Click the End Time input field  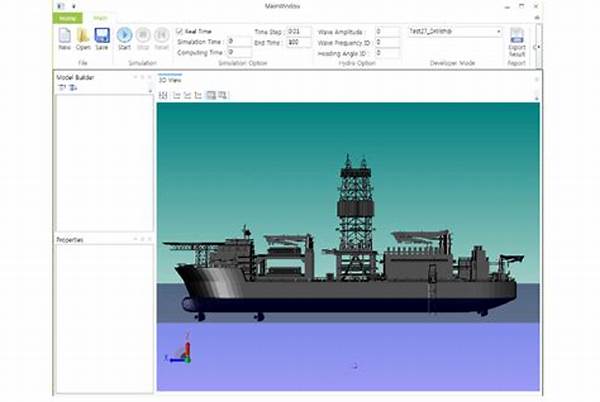click(x=298, y=43)
